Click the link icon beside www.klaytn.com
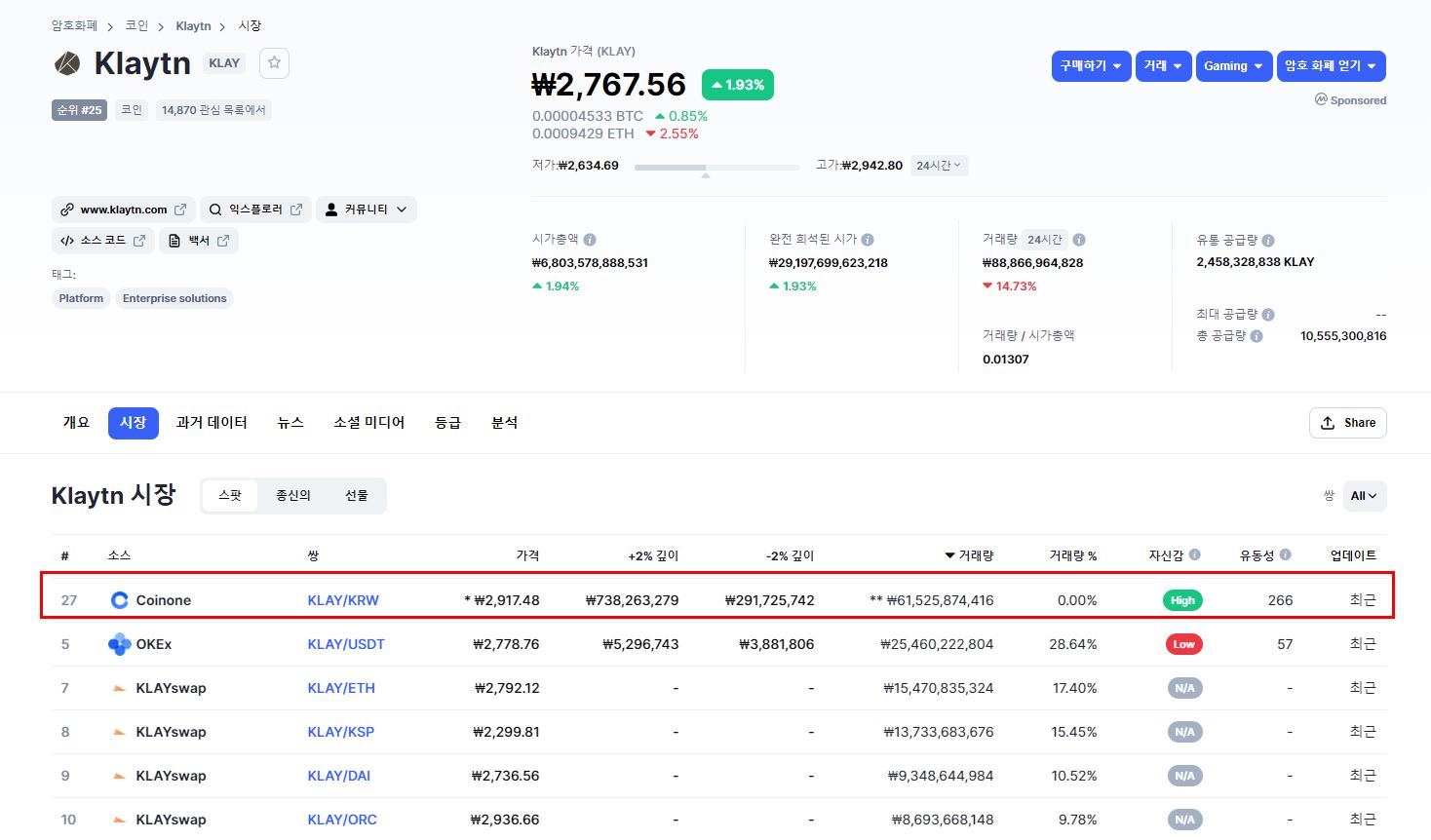The image size is (1431, 840). point(66,210)
